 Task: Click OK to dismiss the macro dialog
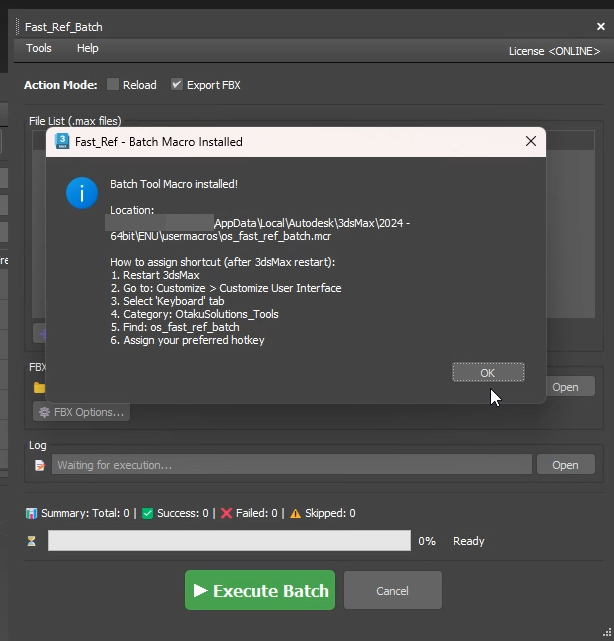coord(487,372)
